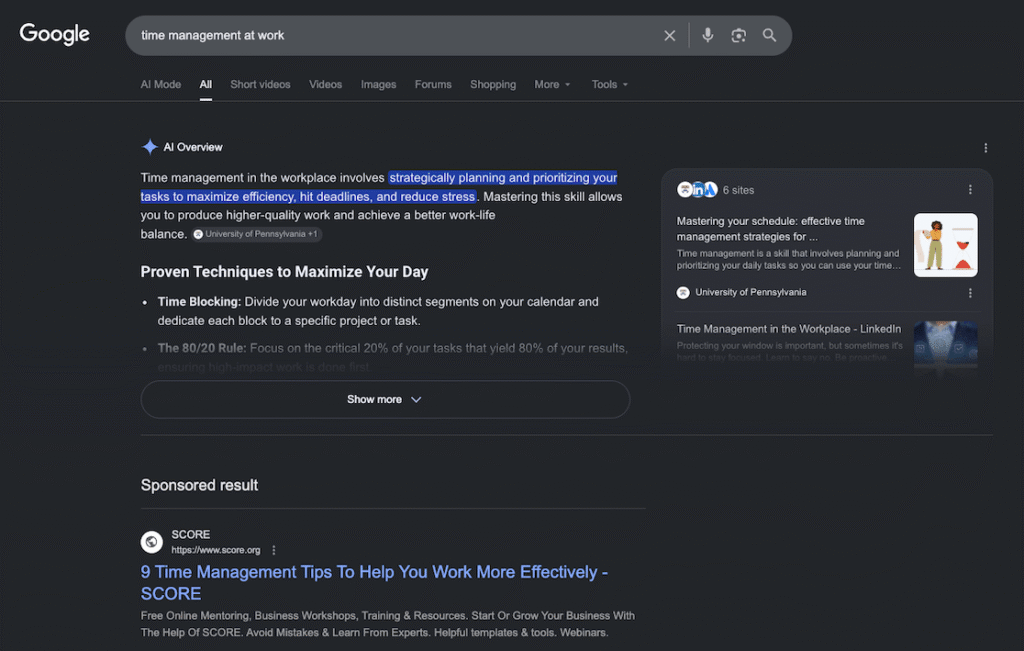1024x651 pixels.
Task: Click the hourglass article thumbnail
Action: tap(946, 245)
